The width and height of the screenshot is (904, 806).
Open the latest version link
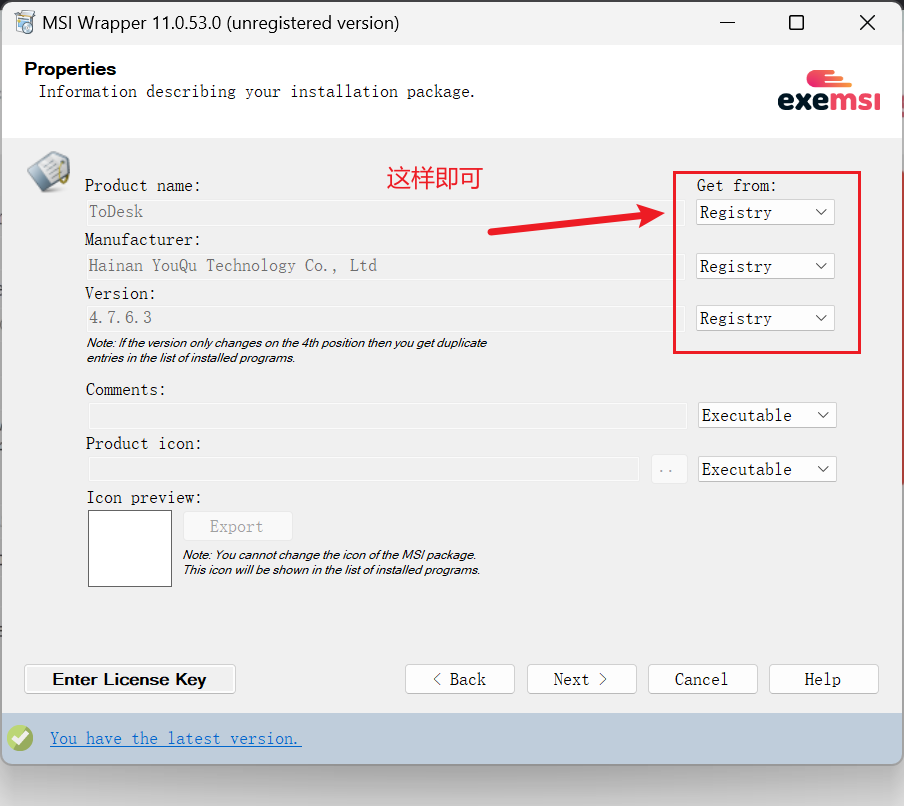(175, 738)
